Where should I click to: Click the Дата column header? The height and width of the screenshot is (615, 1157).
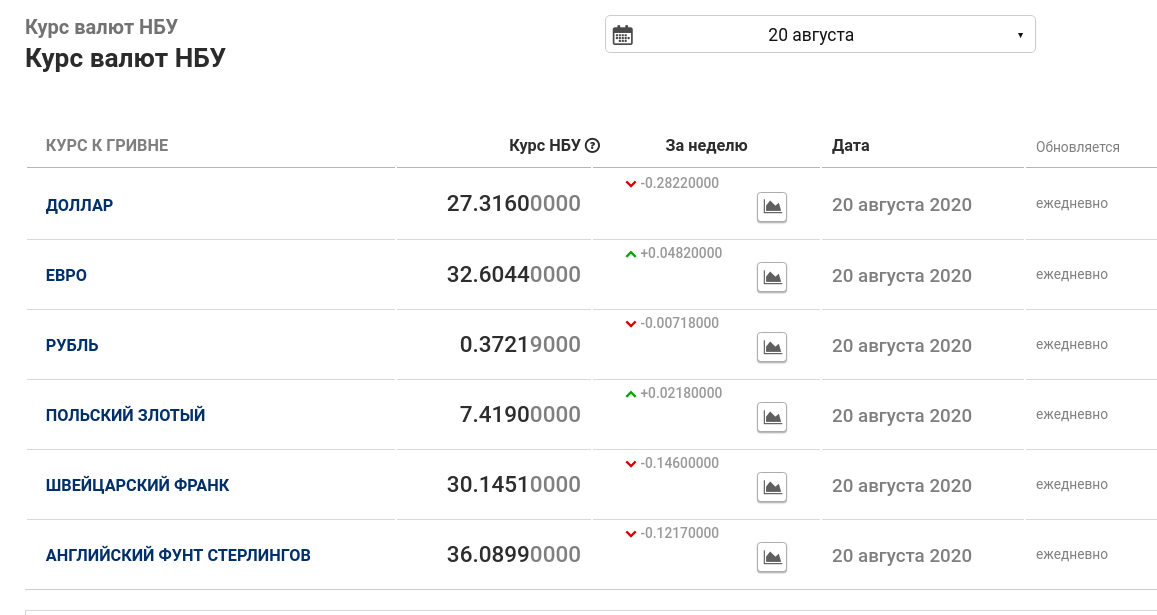[851, 145]
